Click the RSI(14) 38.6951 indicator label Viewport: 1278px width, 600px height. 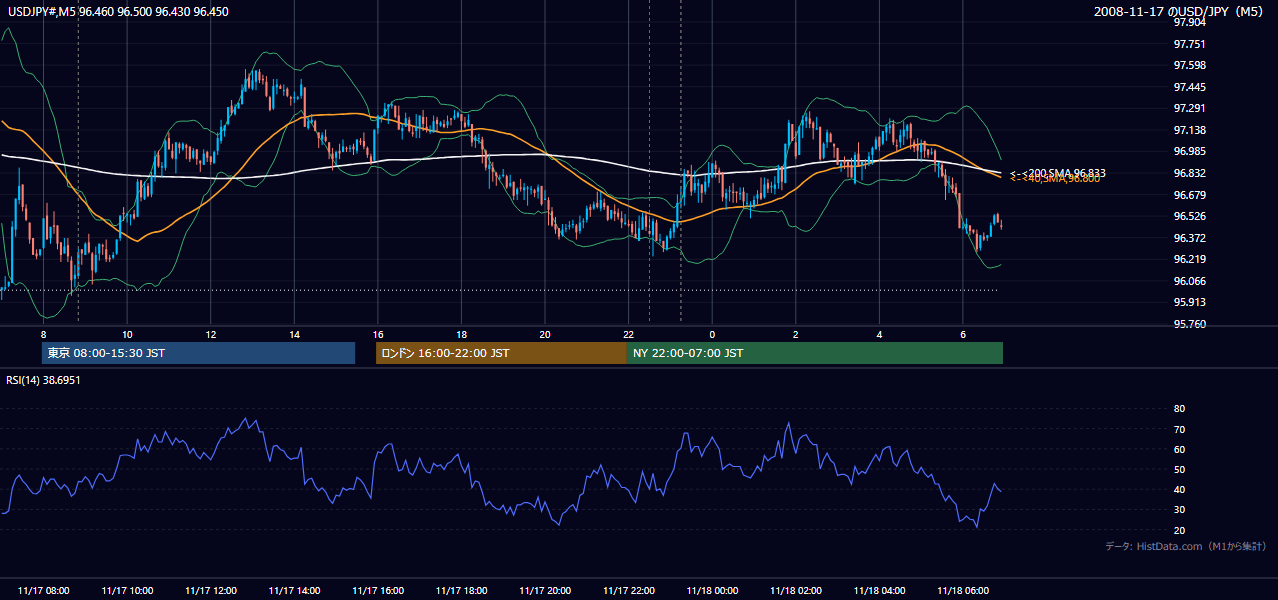[43, 380]
